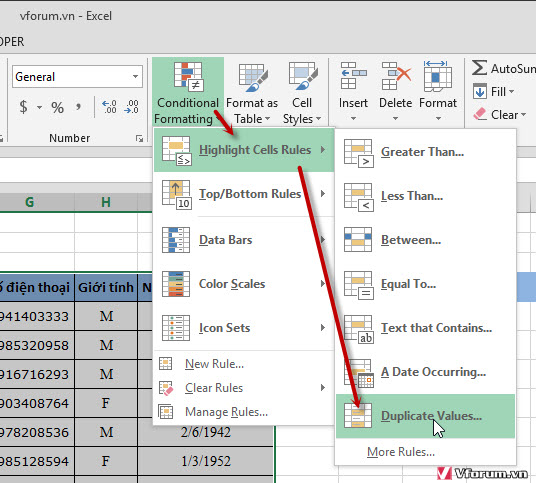This screenshot has height=483, width=536.
Task: Expand Highlight Cells Rules submenu arrow
Action: [322, 150]
